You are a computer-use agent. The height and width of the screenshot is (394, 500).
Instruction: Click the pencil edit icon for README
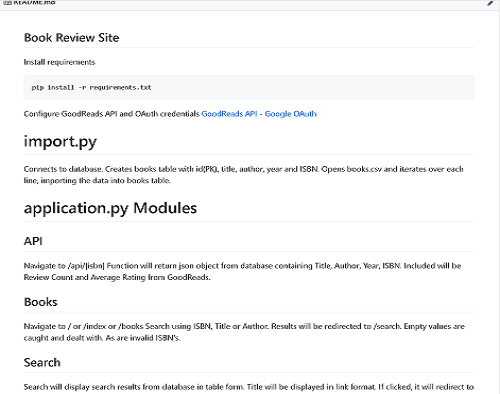[x=490, y=3]
